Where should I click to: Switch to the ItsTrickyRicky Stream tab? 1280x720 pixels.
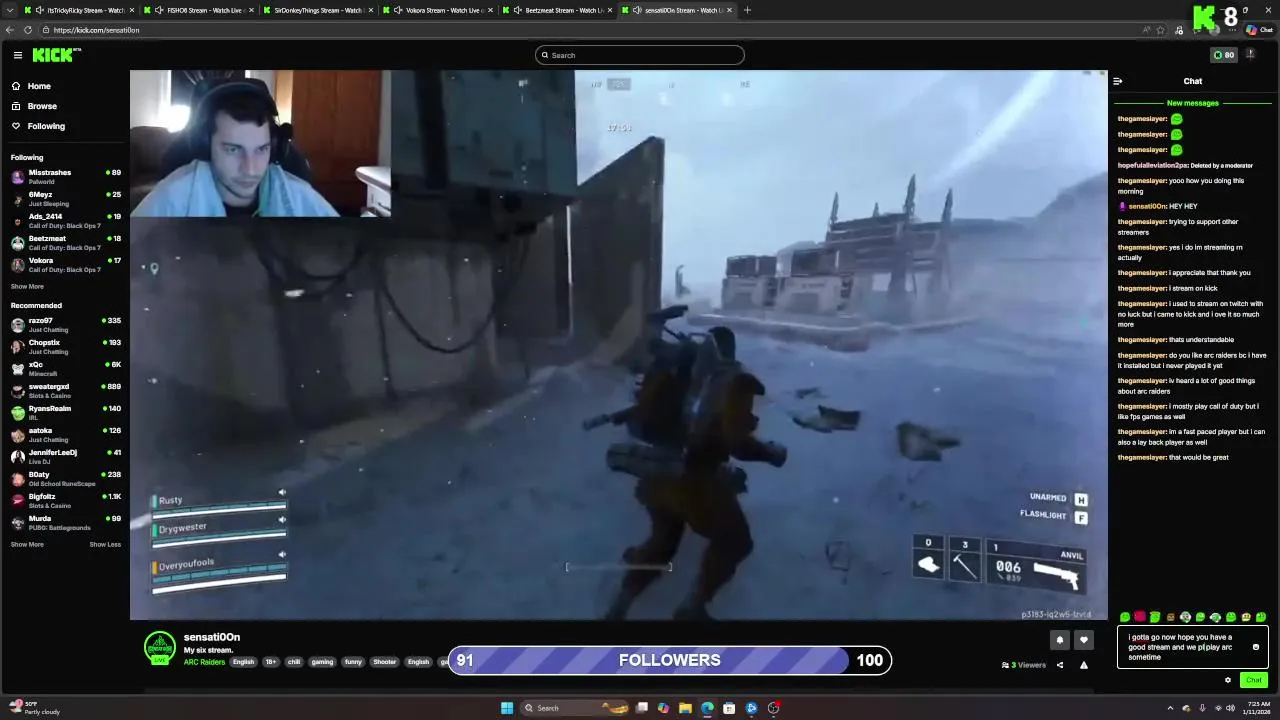pos(79,10)
